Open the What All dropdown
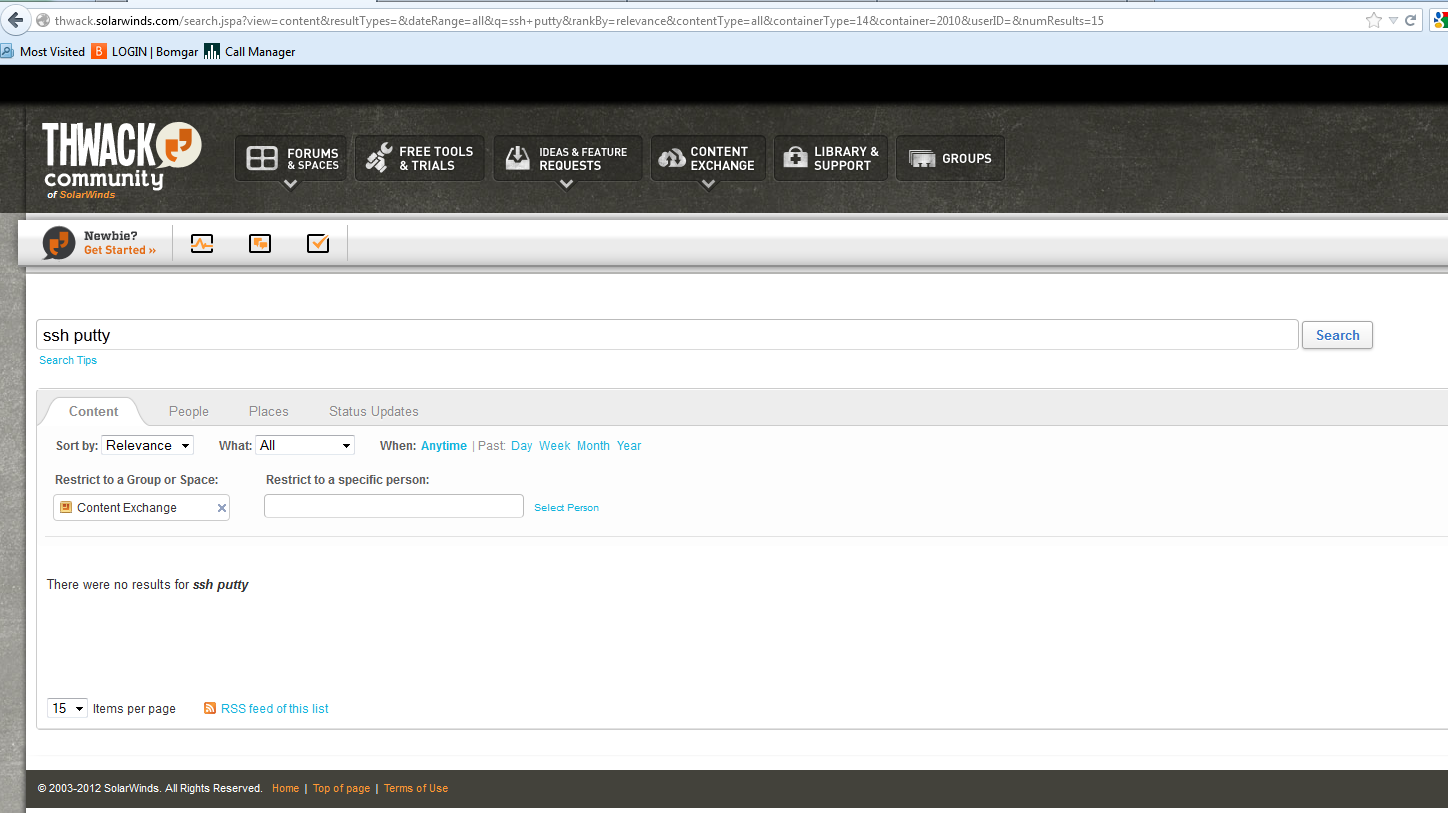The height and width of the screenshot is (813, 1448). click(305, 445)
